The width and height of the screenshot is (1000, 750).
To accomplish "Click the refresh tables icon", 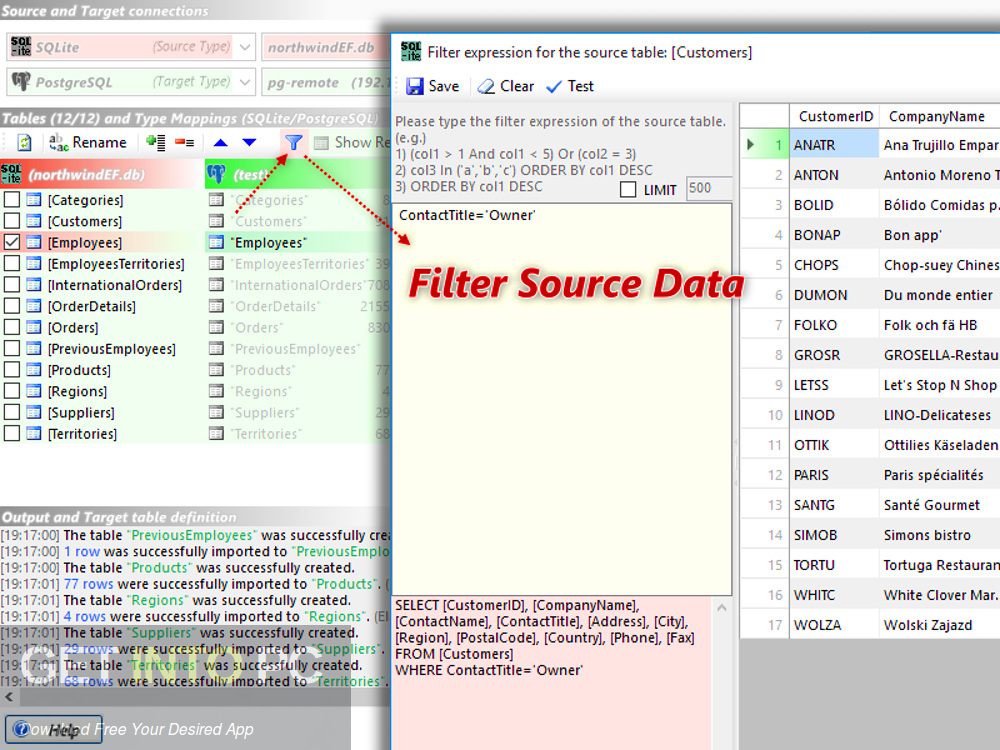I will pos(24,142).
